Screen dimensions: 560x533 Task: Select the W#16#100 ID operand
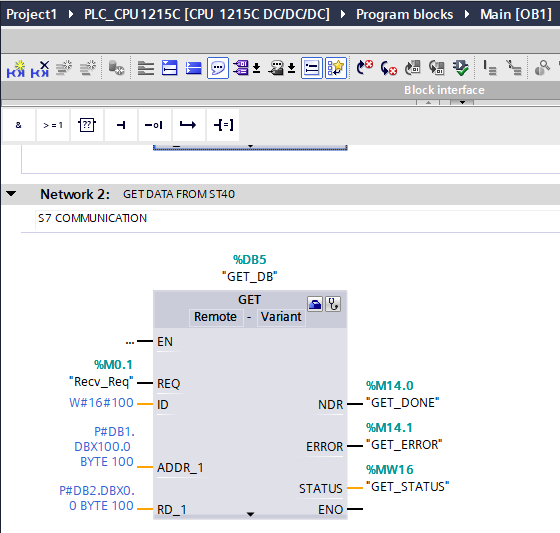pyautogui.click(x=101, y=403)
